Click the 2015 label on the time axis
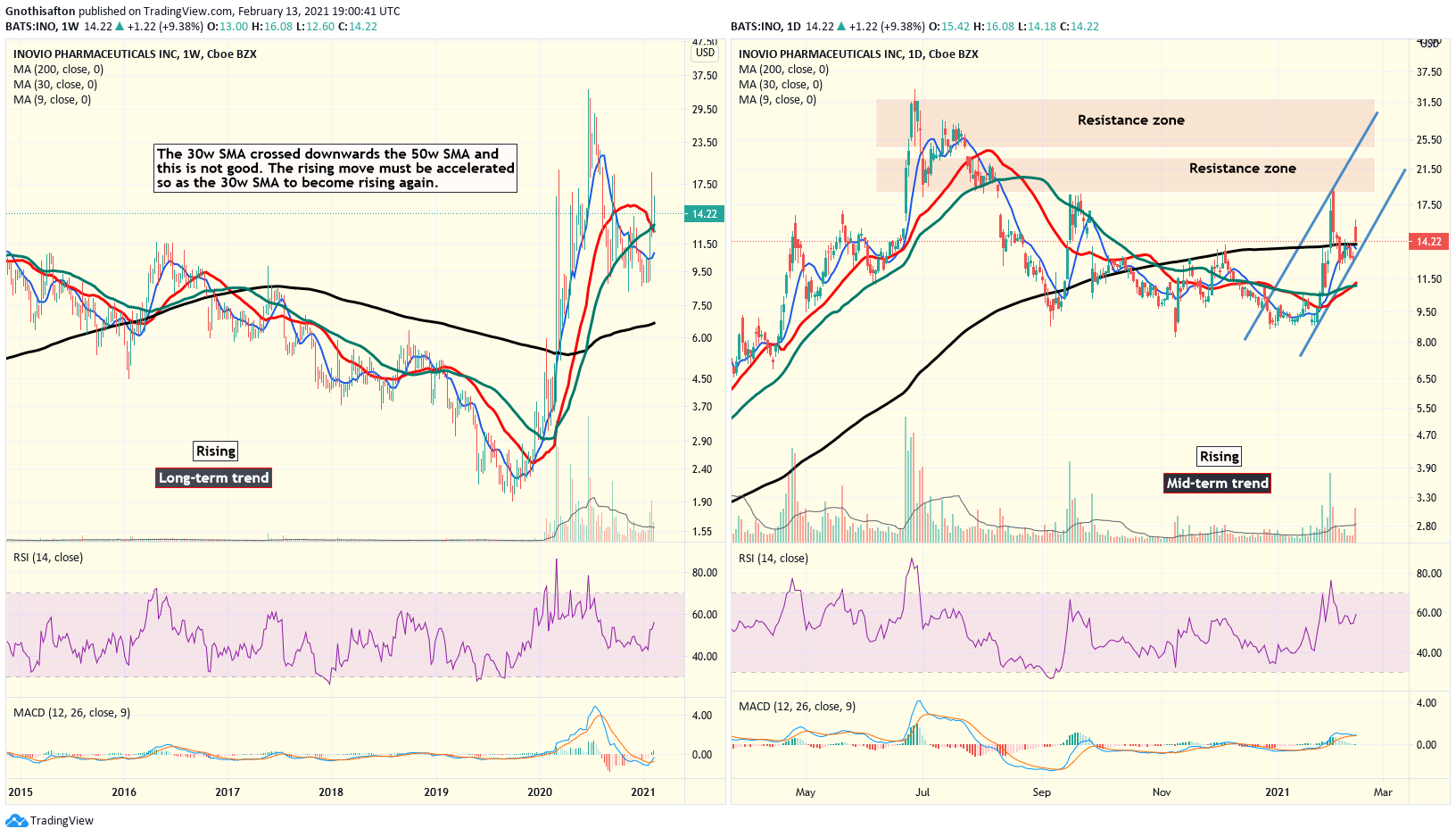The height and width of the screenshot is (837, 1456). [x=21, y=792]
